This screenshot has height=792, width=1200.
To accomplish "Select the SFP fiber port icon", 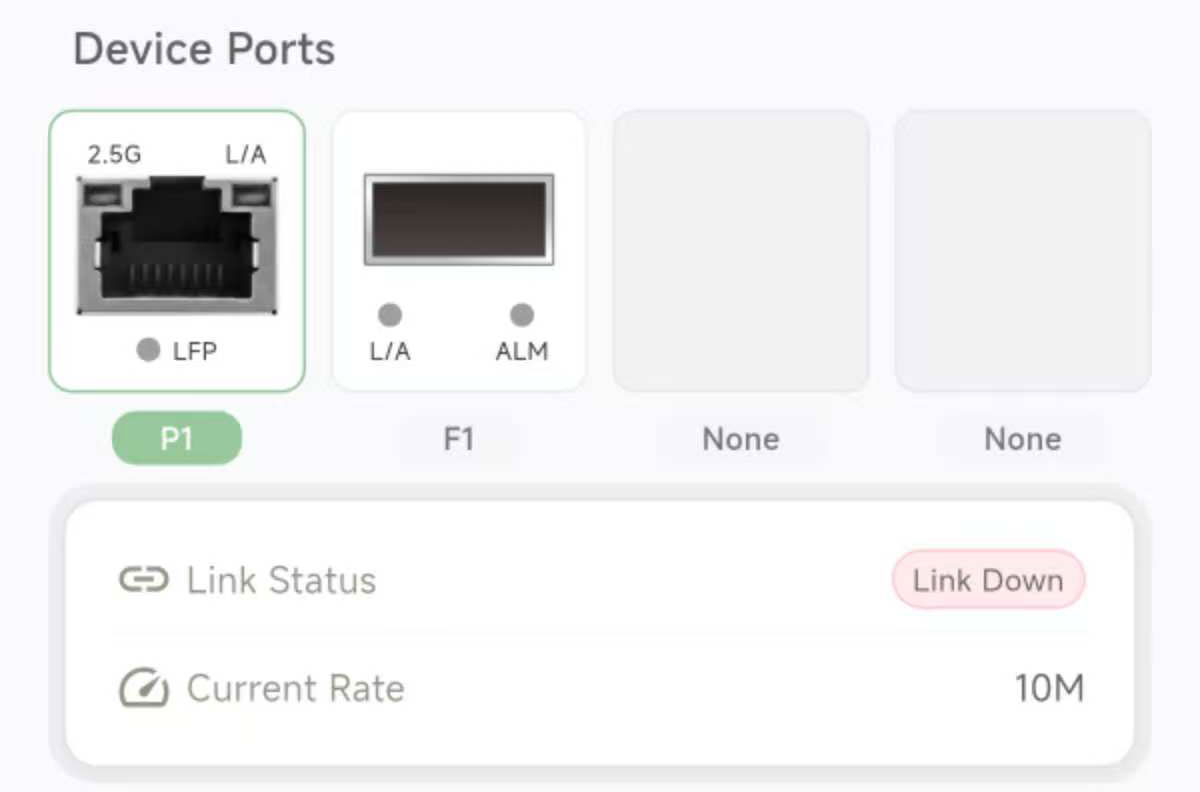I will [x=458, y=220].
